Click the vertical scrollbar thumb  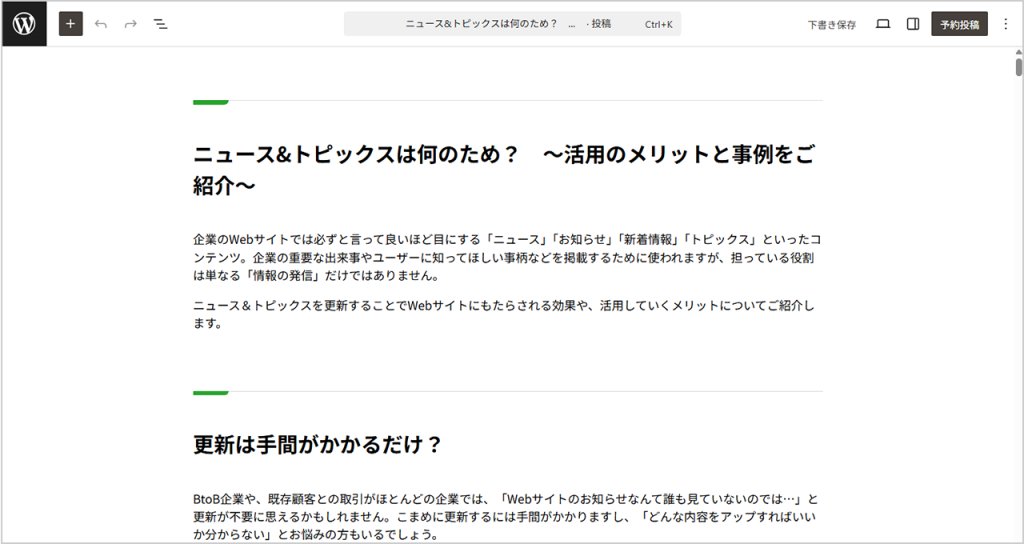(x=1019, y=67)
